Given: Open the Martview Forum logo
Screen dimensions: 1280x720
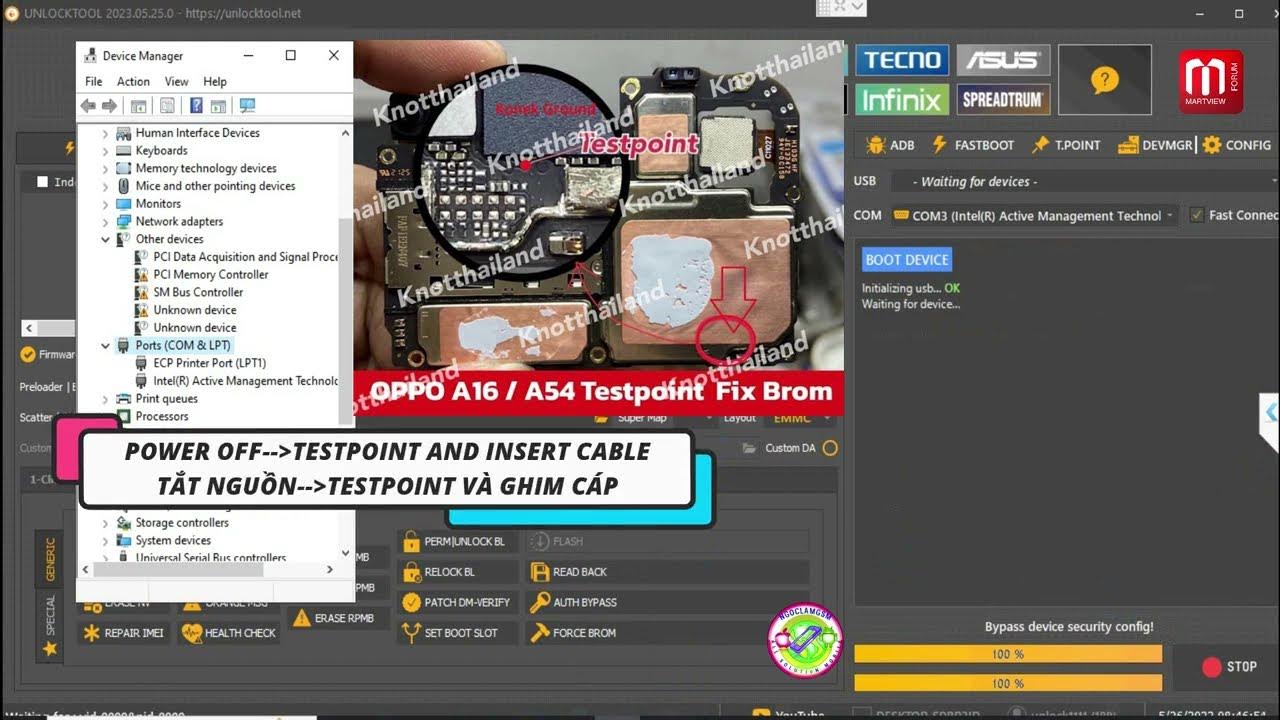Looking at the screenshot, I should (x=1211, y=81).
